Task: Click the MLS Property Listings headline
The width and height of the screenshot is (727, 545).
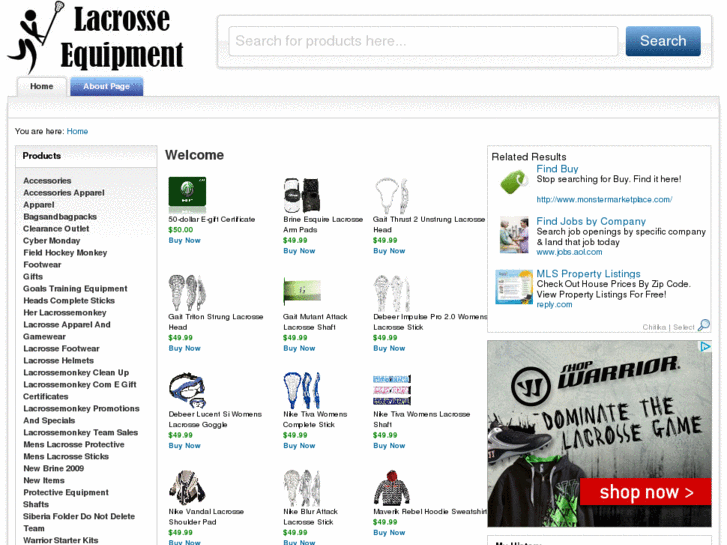Action: 588,274
